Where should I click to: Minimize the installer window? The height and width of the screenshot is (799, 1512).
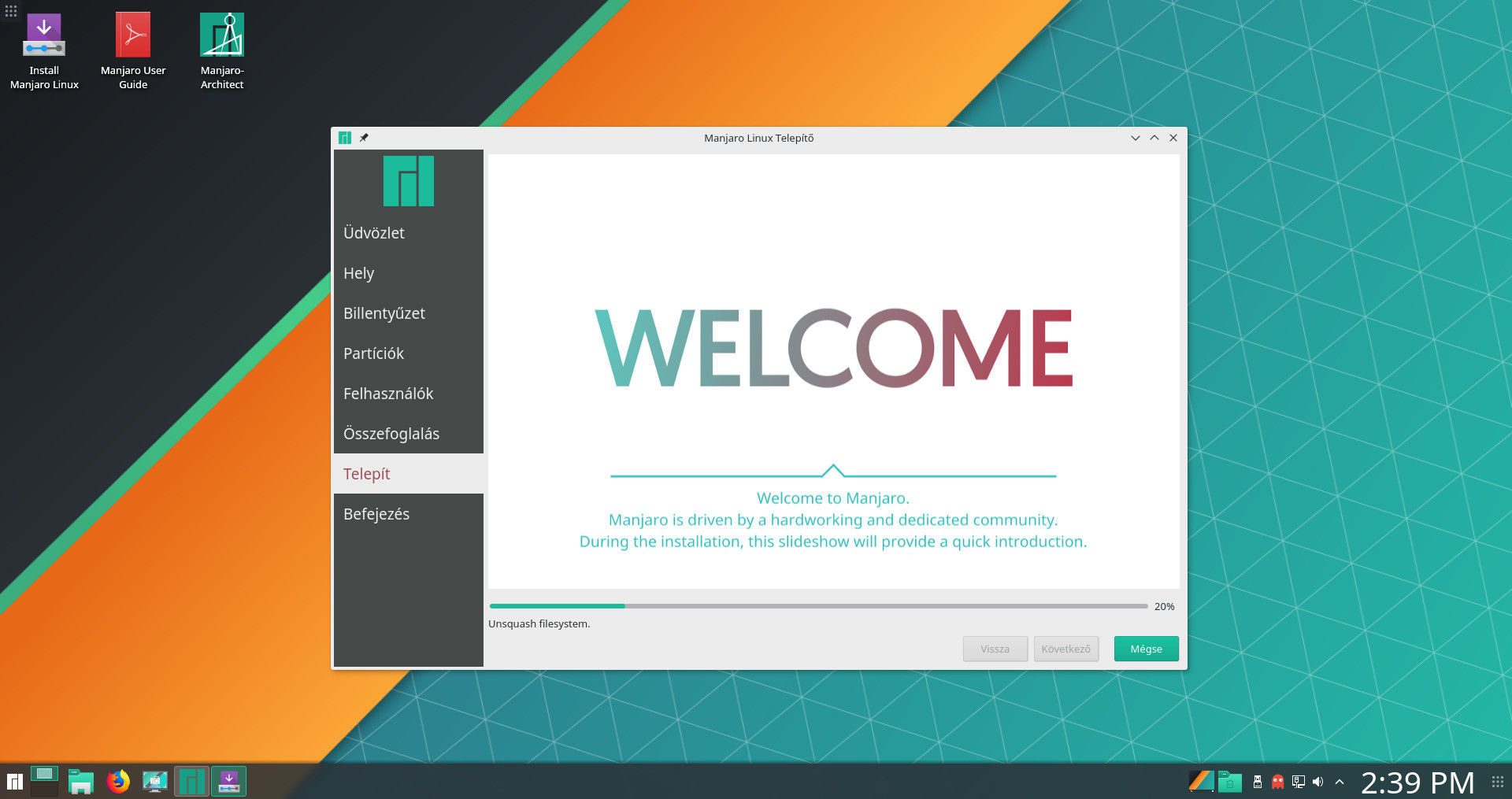pyautogui.click(x=1136, y=138)
